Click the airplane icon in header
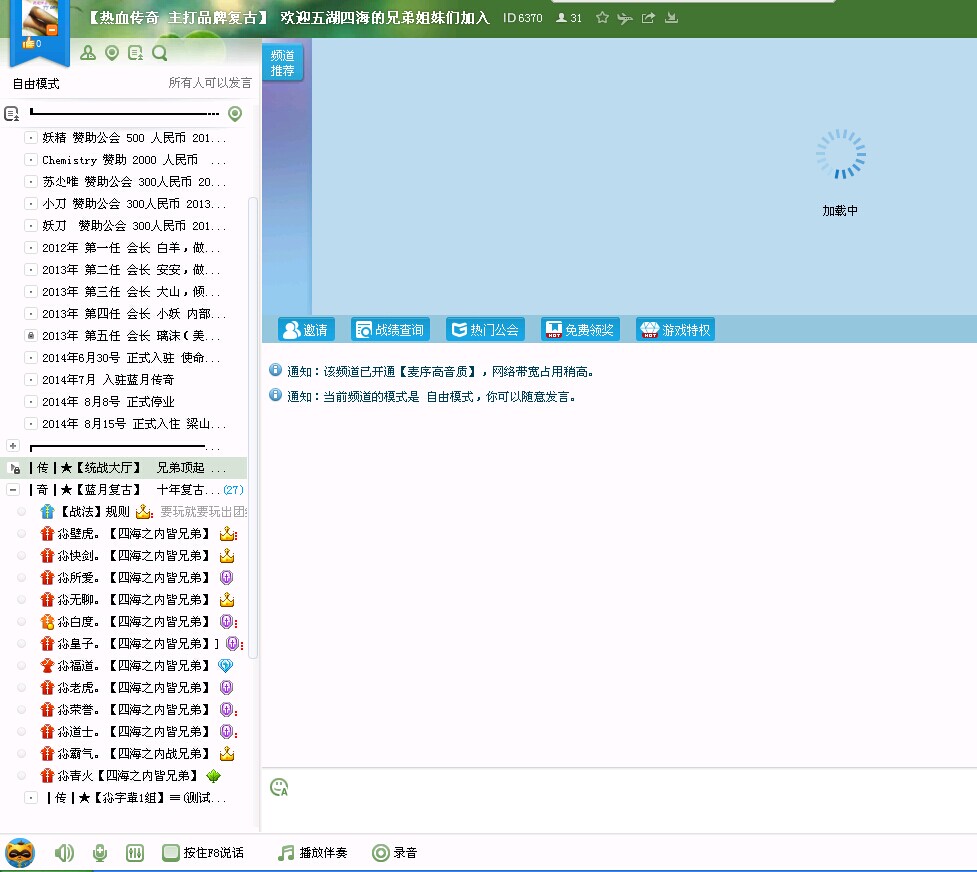 tap(625, 18)
